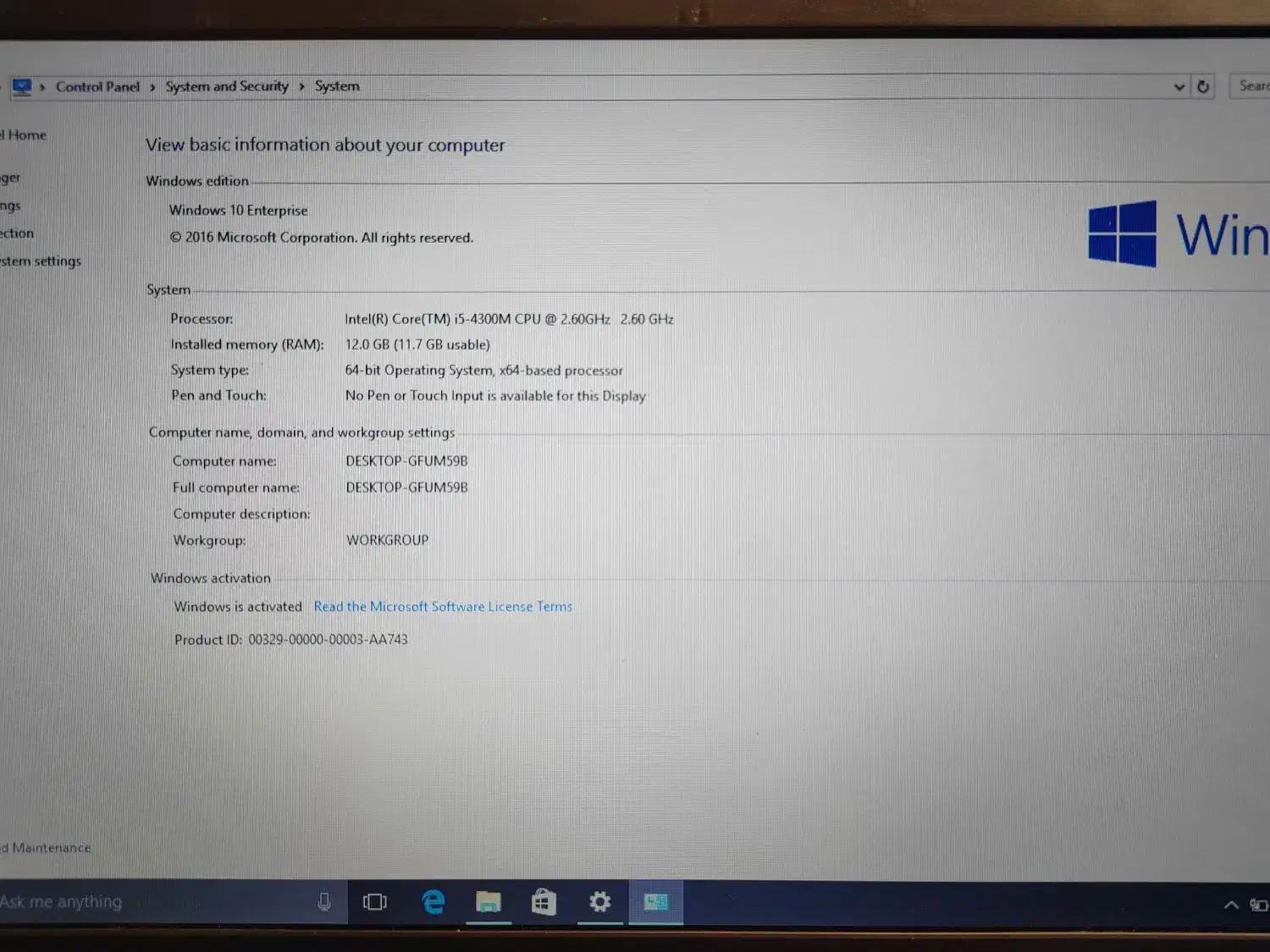The width and height of the screenshot is (1270, 952).
Task: Navigate to System and Security breadcrumb
Action: (x=226, y=86)
